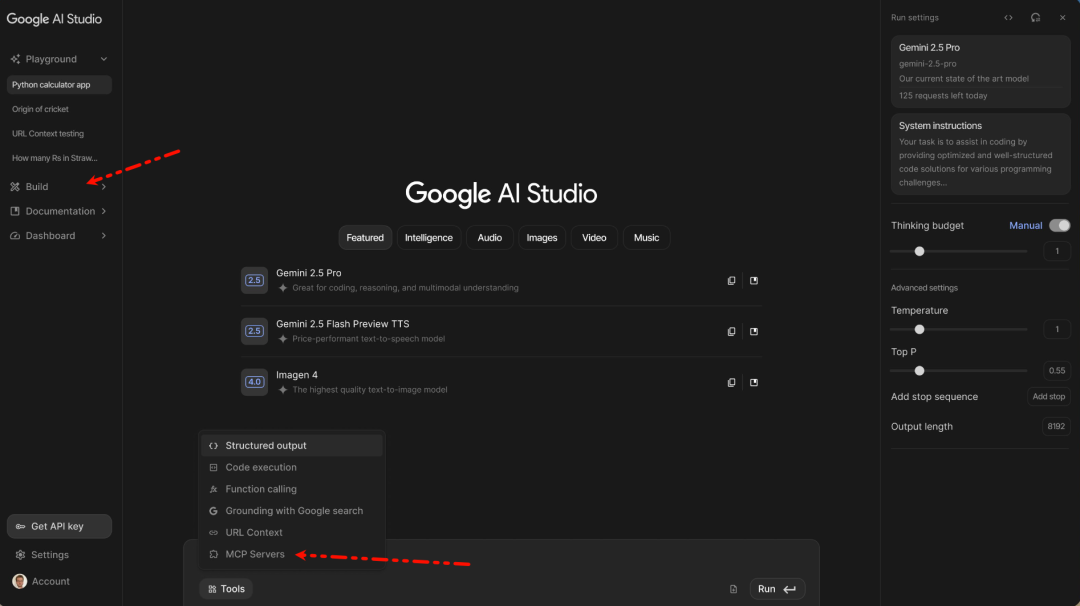The image size is (1080, 606).
Task: Click the copy icon for Gemini 2.5 Flash Preview TTS
Action: tap(731, 332)
